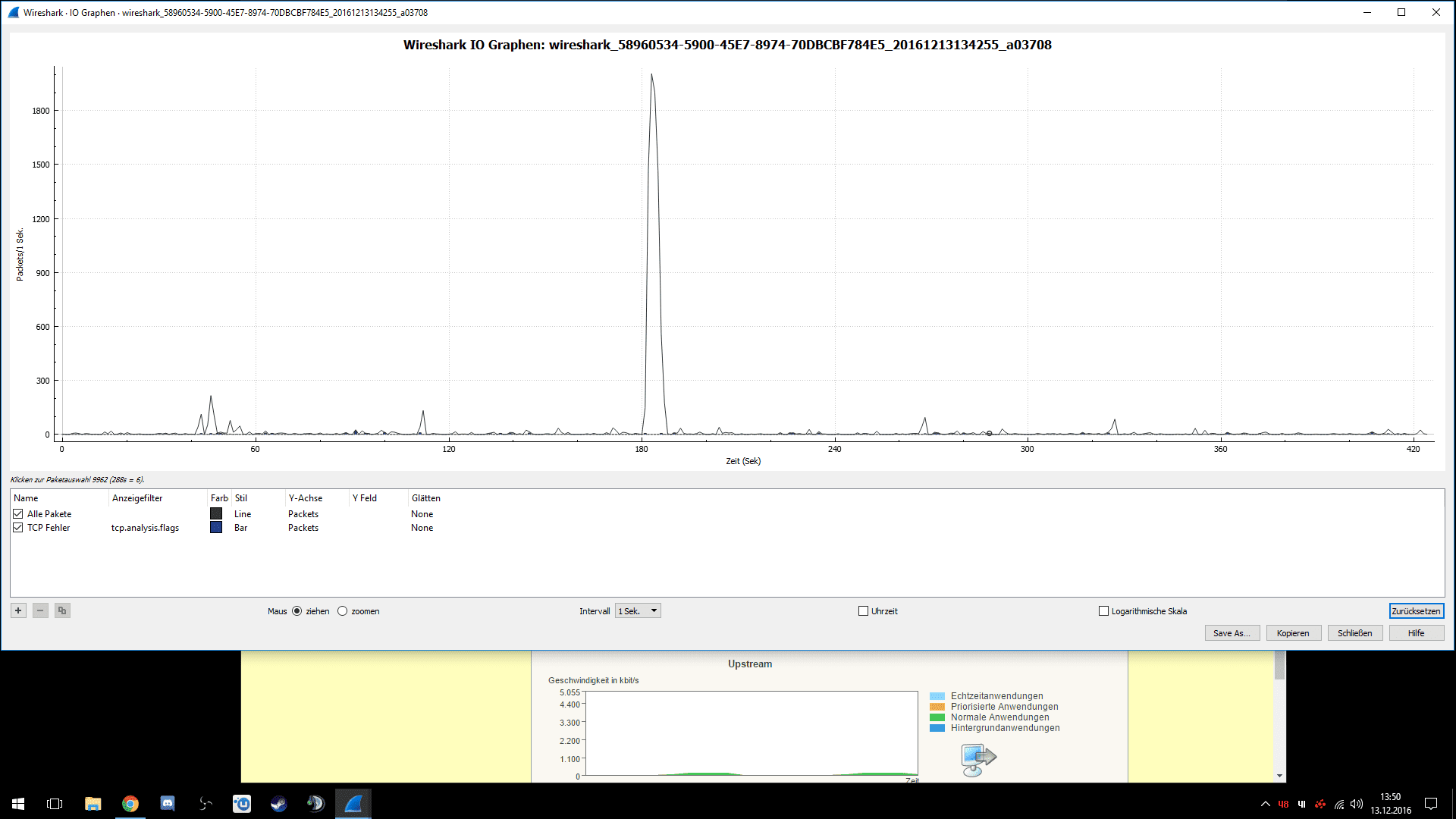Toggle the TCP Fehler graph checkbox
The image size is (1456, 819).
18,527
